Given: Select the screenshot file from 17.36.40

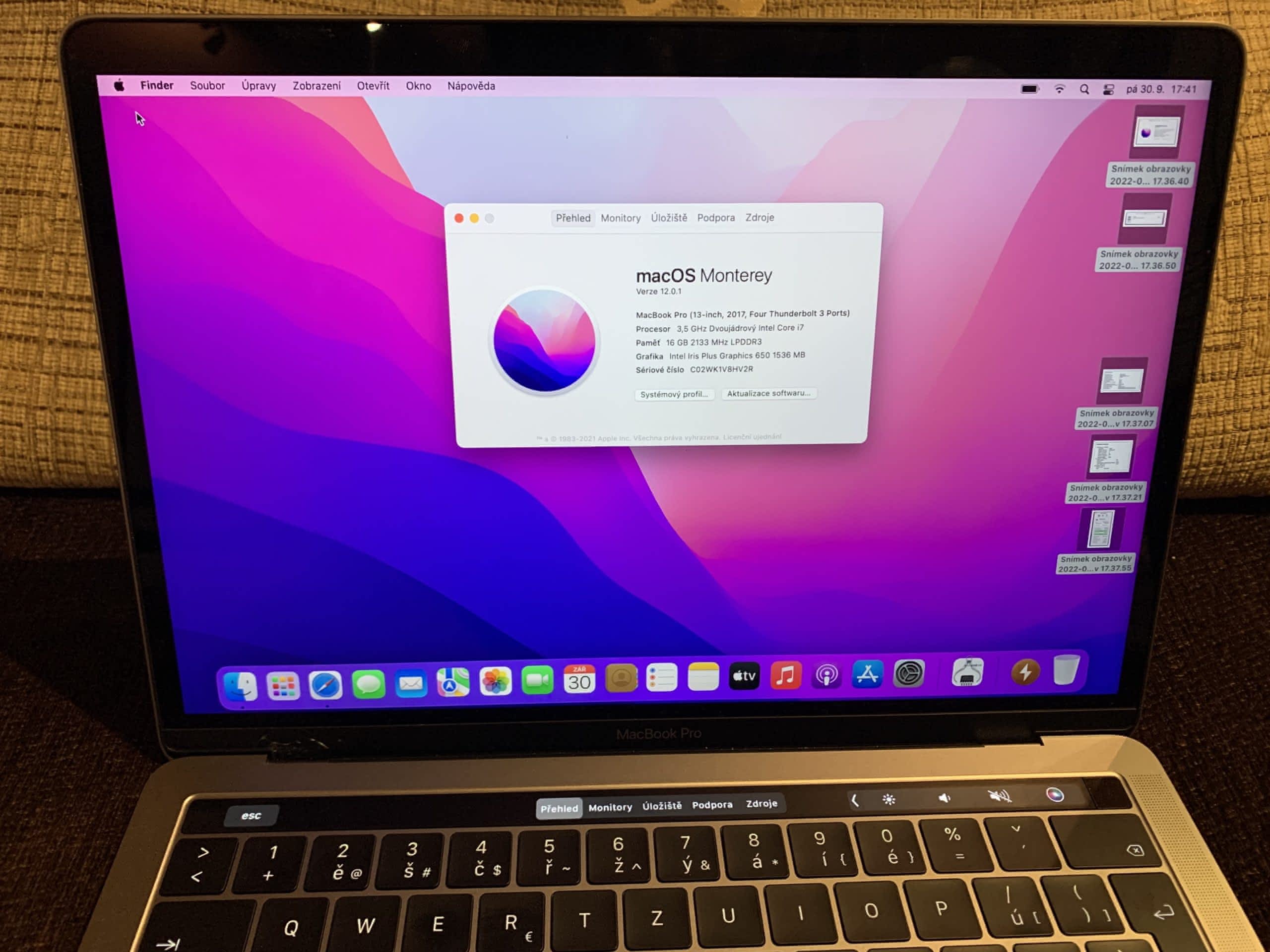Looking at the screenshot, I should pos(1156,132).
